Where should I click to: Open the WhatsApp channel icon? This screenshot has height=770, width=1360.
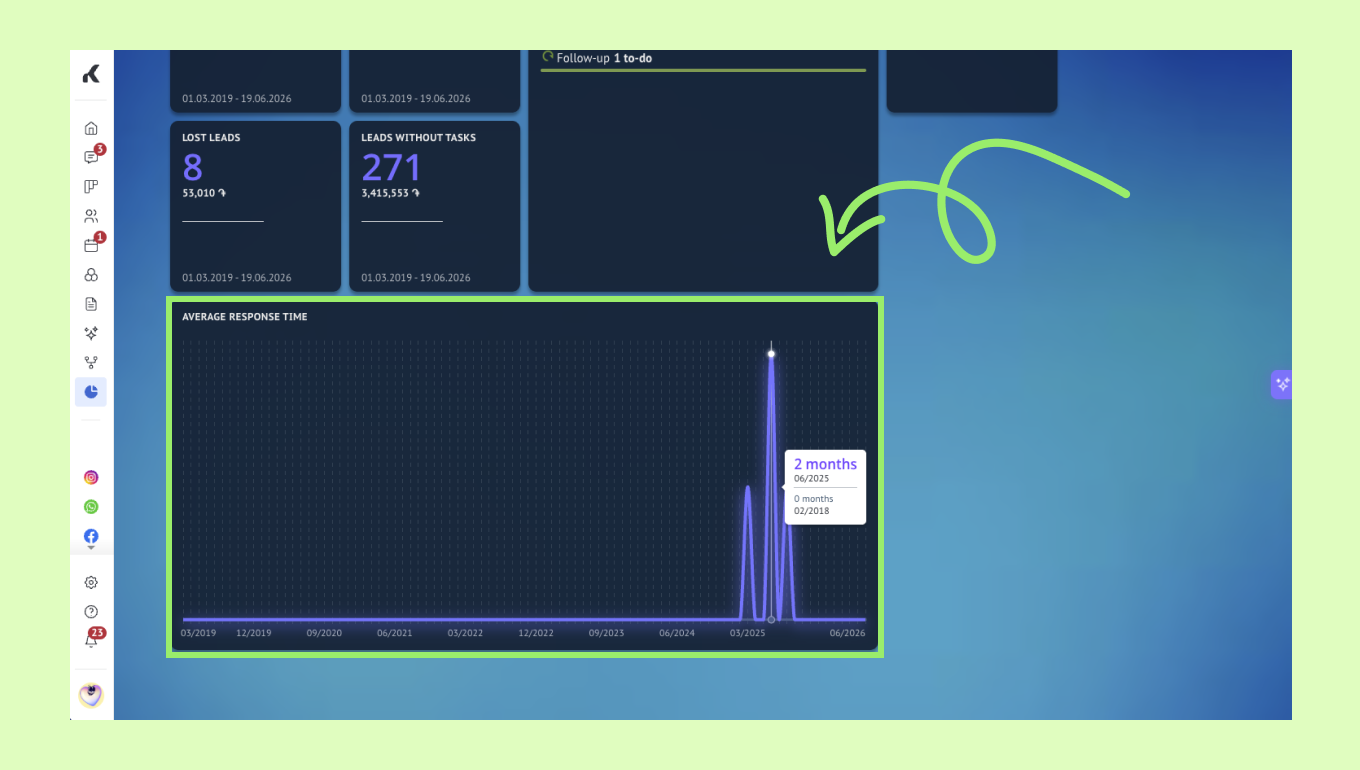(91, 507)
